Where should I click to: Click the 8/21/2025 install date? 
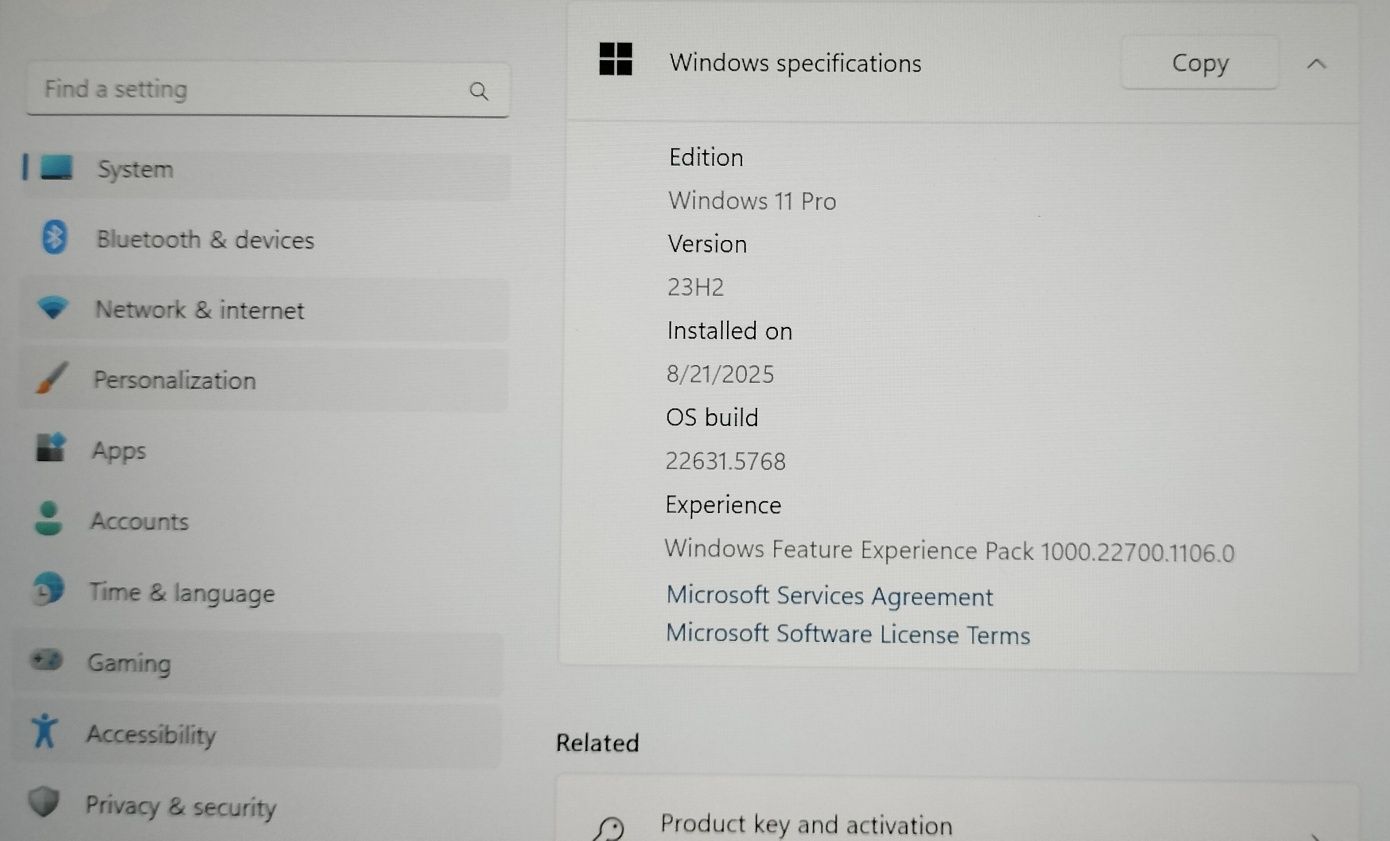point(720,374)
